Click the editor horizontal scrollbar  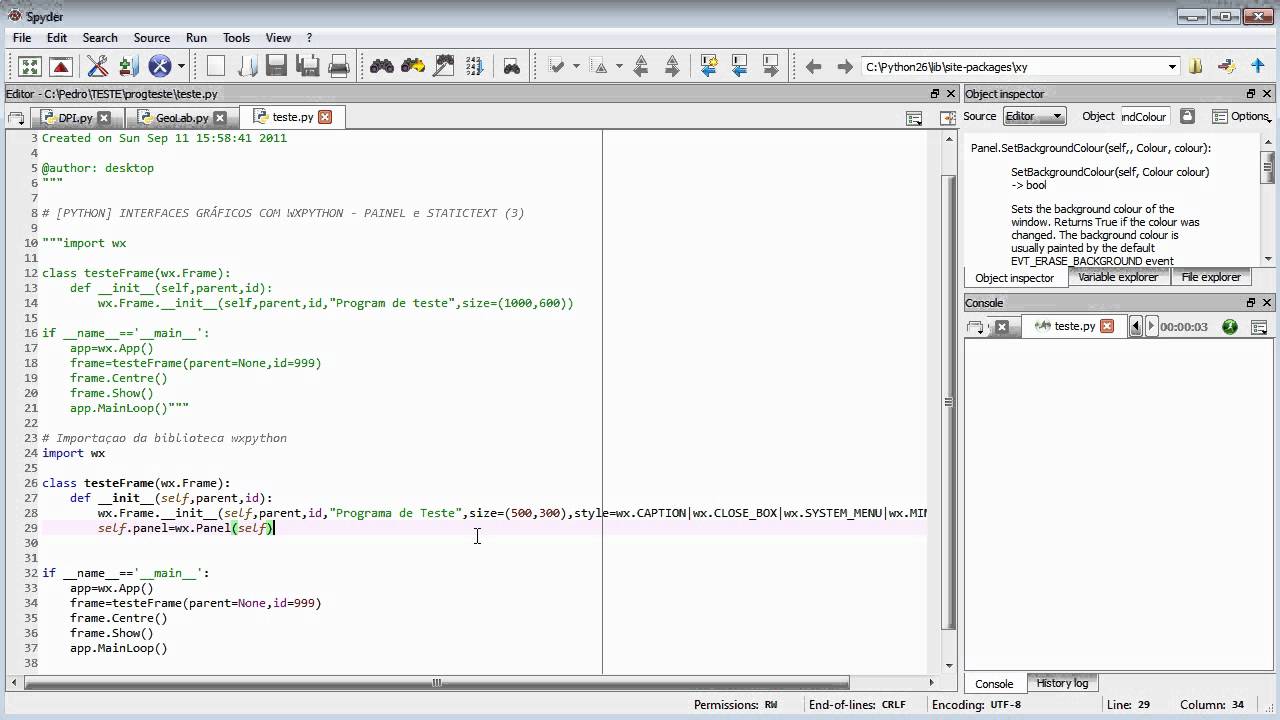[x=436, y=683]
